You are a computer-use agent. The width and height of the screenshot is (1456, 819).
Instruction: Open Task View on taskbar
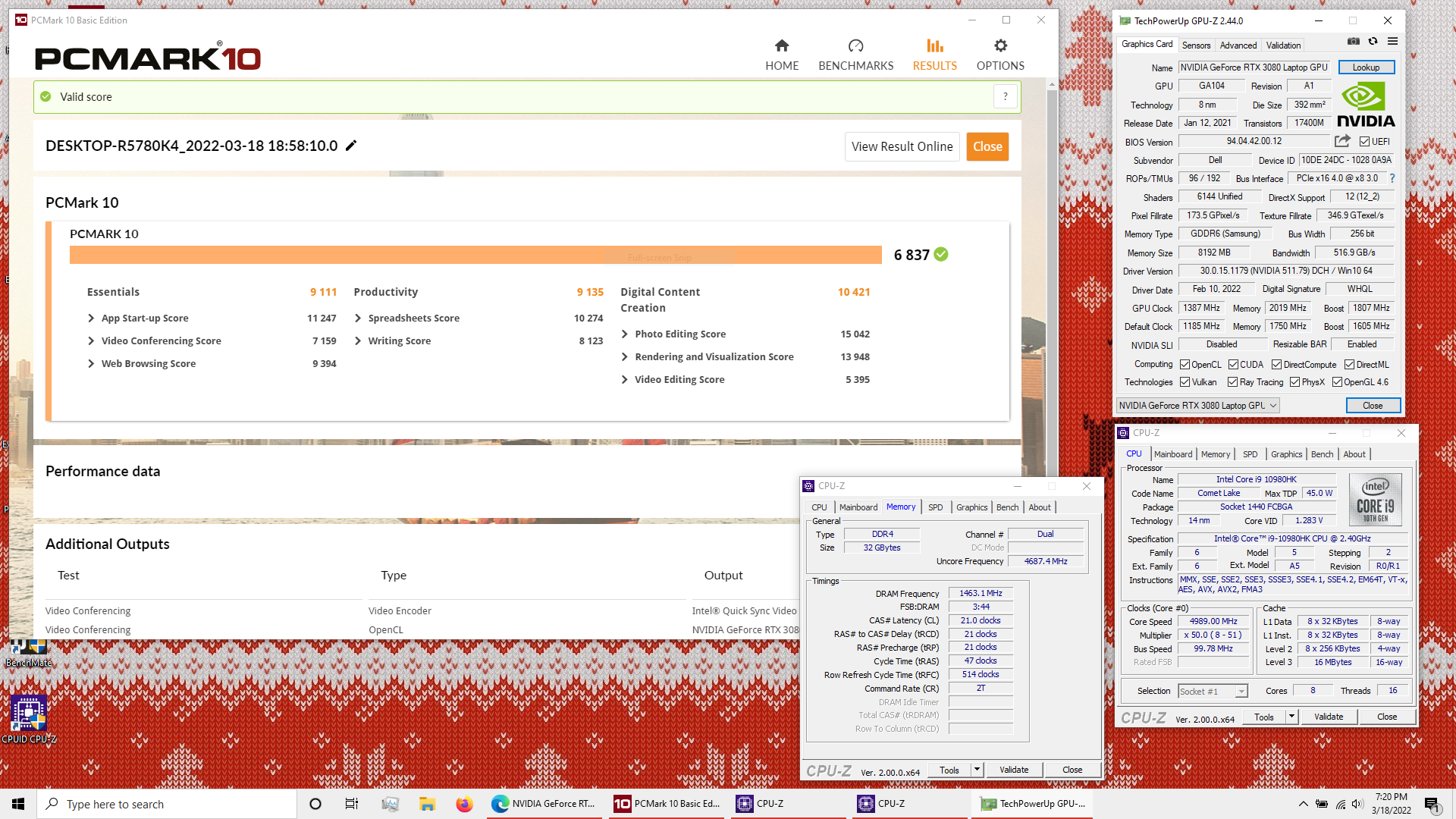click(352, 804)
